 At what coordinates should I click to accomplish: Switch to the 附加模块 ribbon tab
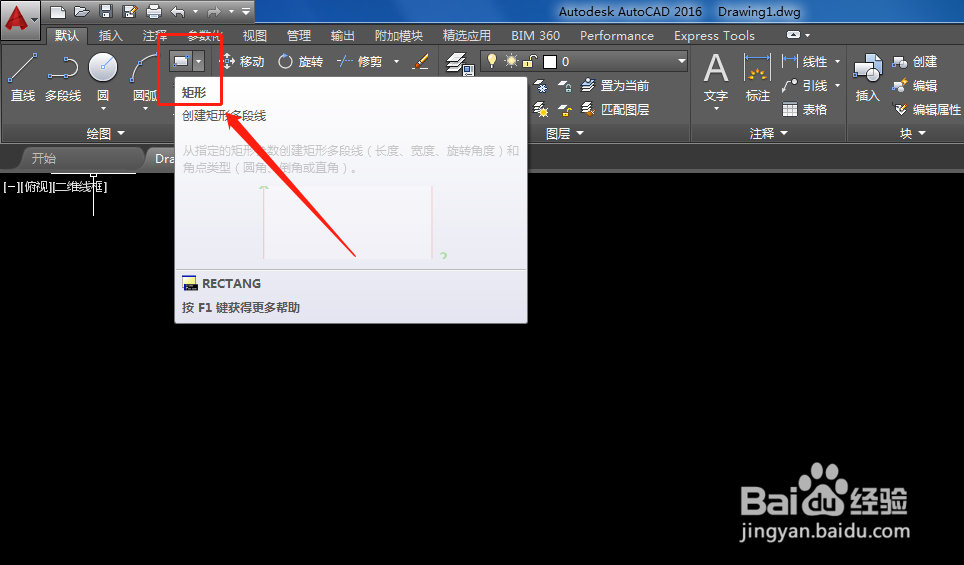398,36
